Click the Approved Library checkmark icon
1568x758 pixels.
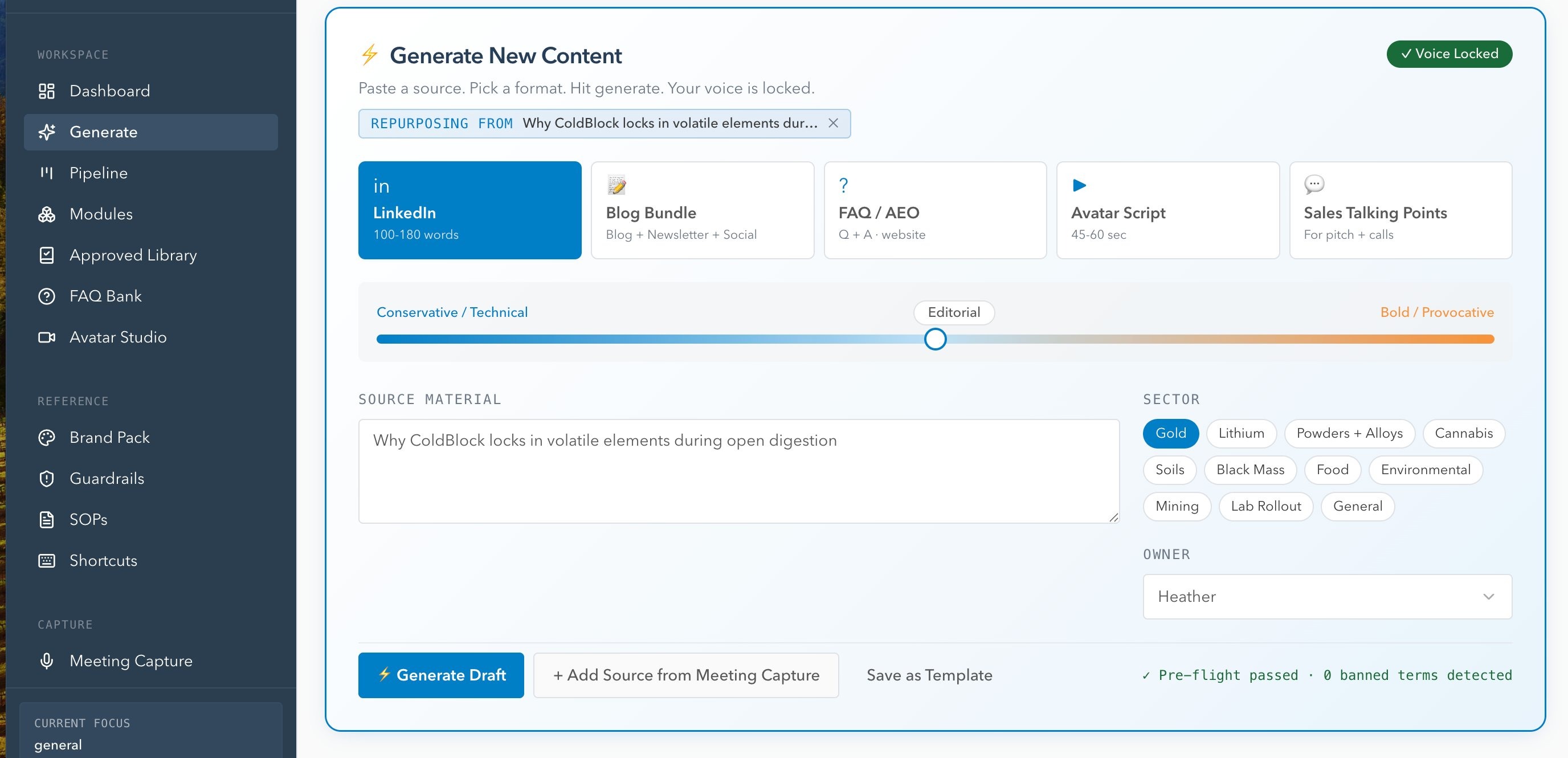pyautogui.click(x=46, y=255)
